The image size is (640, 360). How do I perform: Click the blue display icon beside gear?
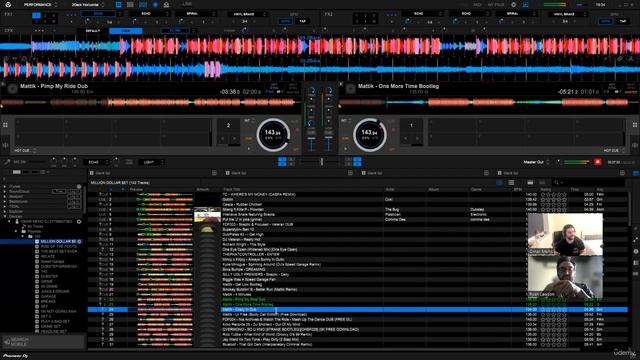pos(525,5)
